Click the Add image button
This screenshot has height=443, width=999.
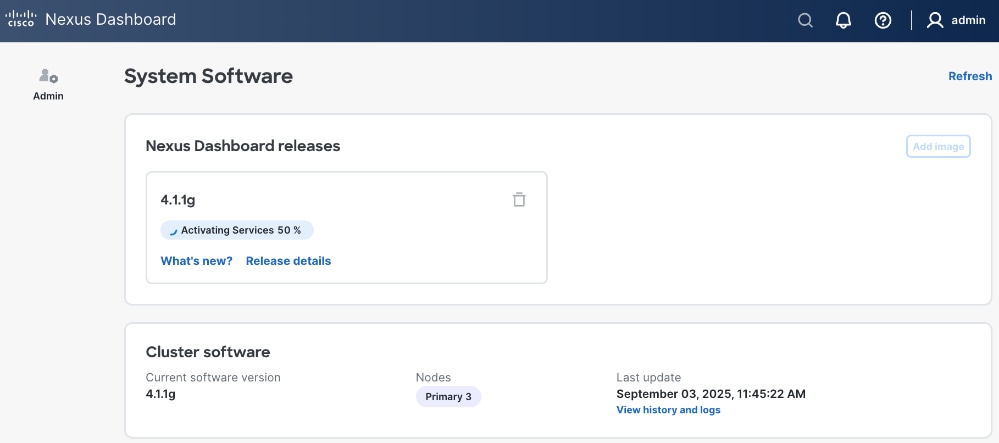coord(938,146)
